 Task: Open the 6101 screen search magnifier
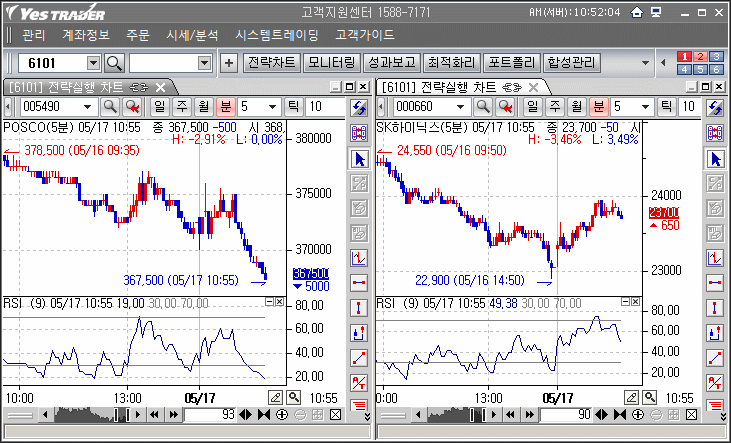click(x=114, y=63)
